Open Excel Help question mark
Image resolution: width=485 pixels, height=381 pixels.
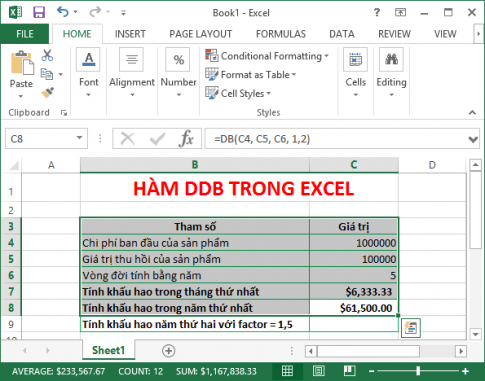[x=377, y=13]
